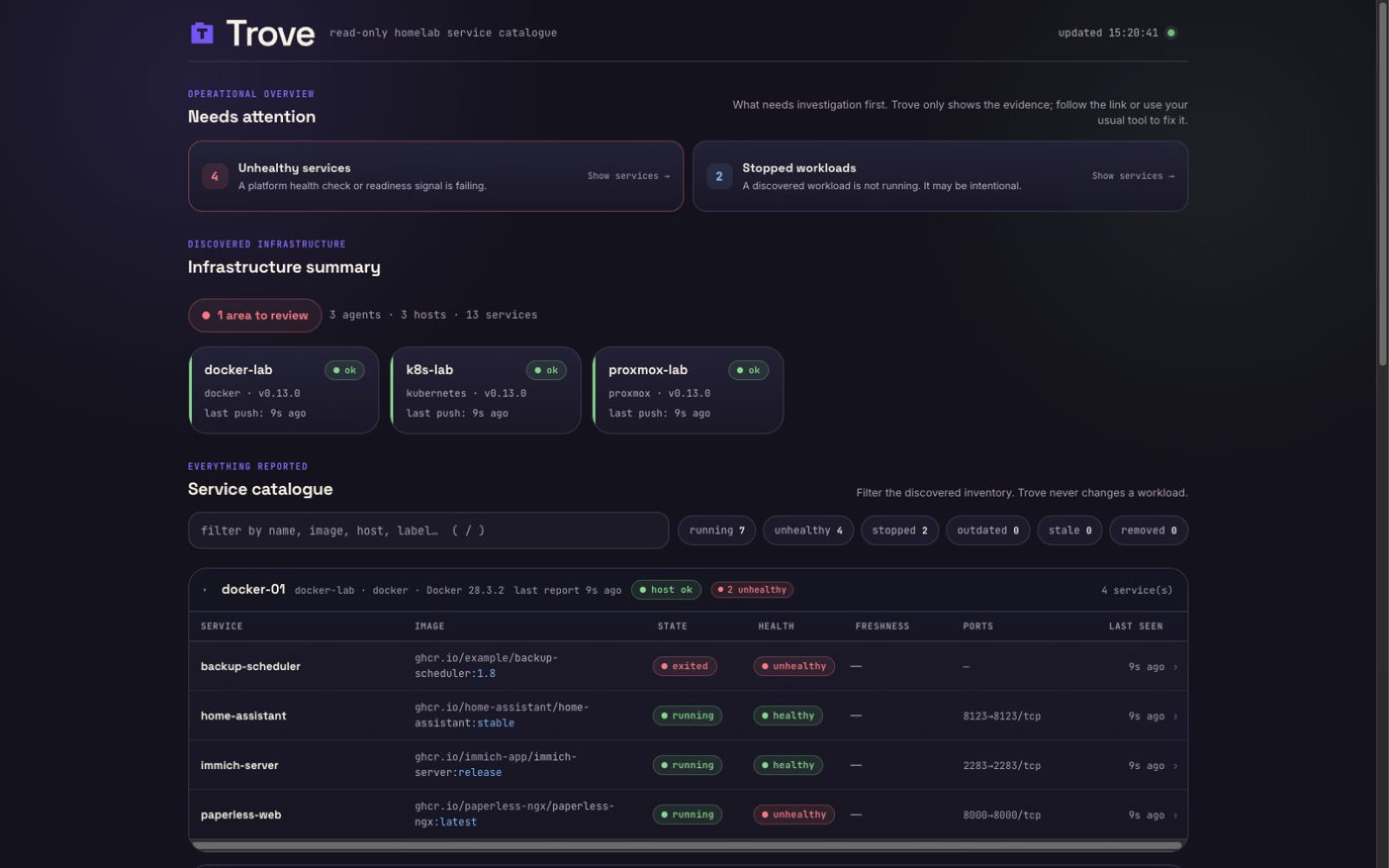This screenshot has height=868, width=1389.
Task: Click the Trove logo icon
Action: tap(201, 33)
